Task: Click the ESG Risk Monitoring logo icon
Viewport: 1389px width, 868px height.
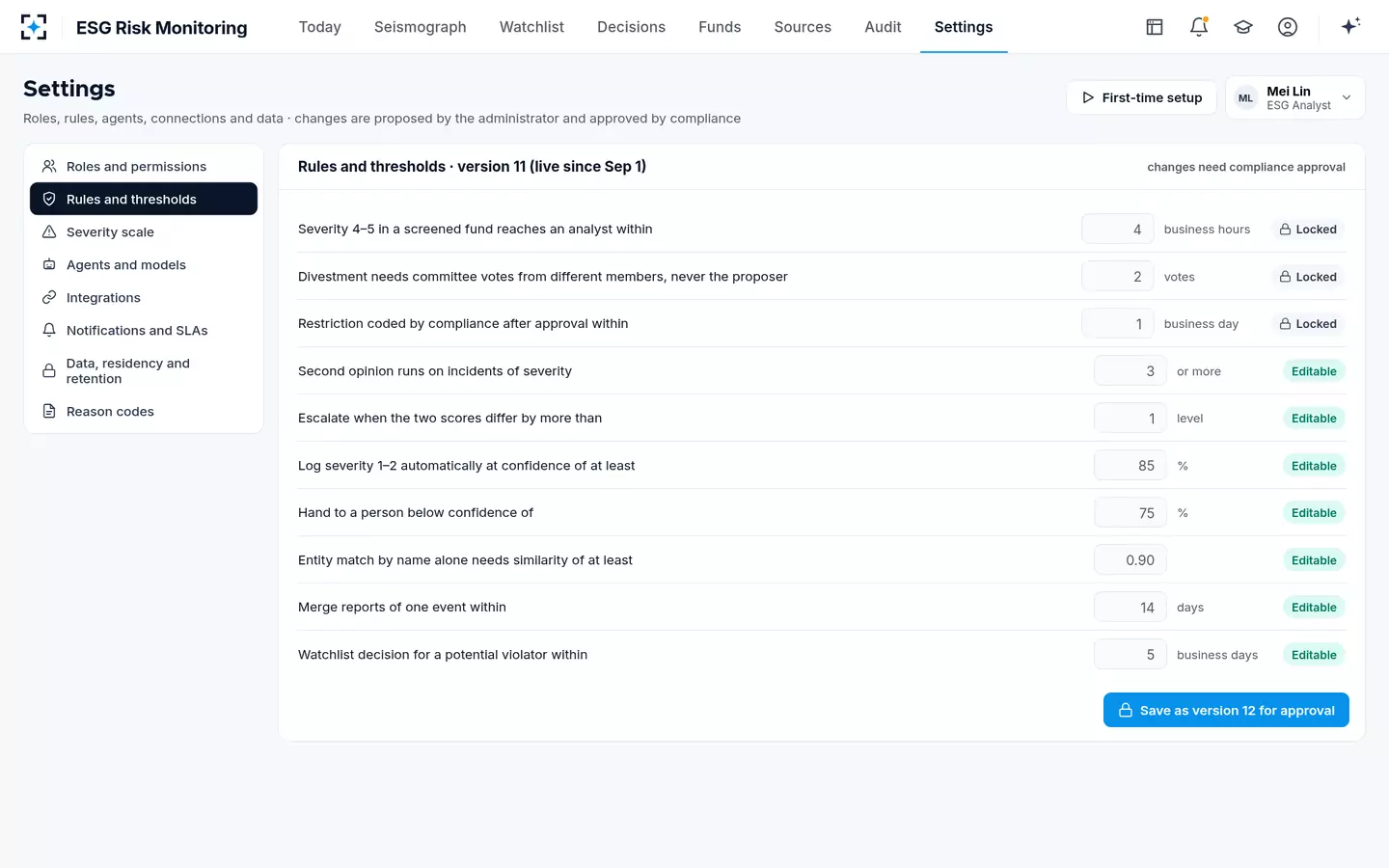Action: [34, 27]
